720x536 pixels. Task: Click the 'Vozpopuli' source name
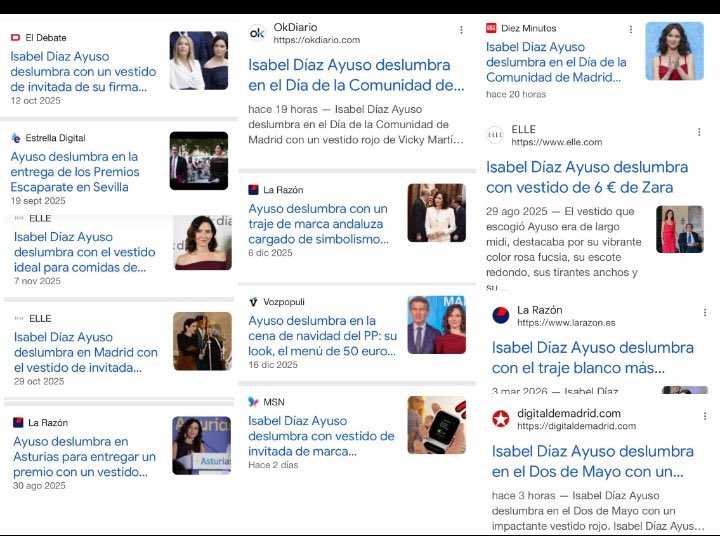coord(284,302)
